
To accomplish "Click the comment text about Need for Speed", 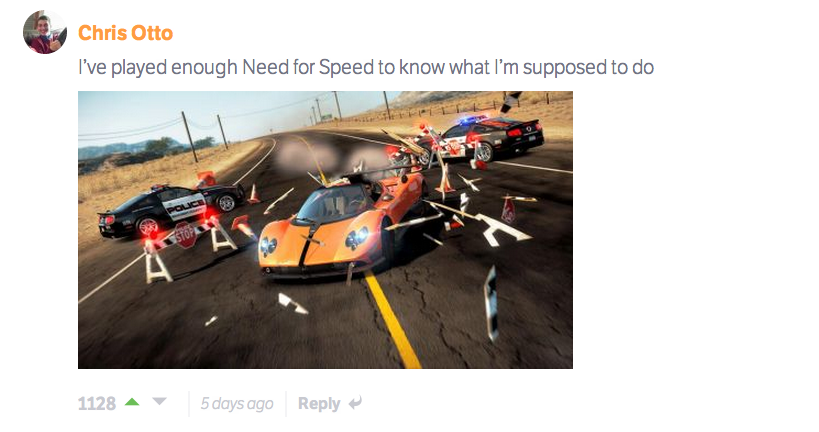I will point(366,67).
